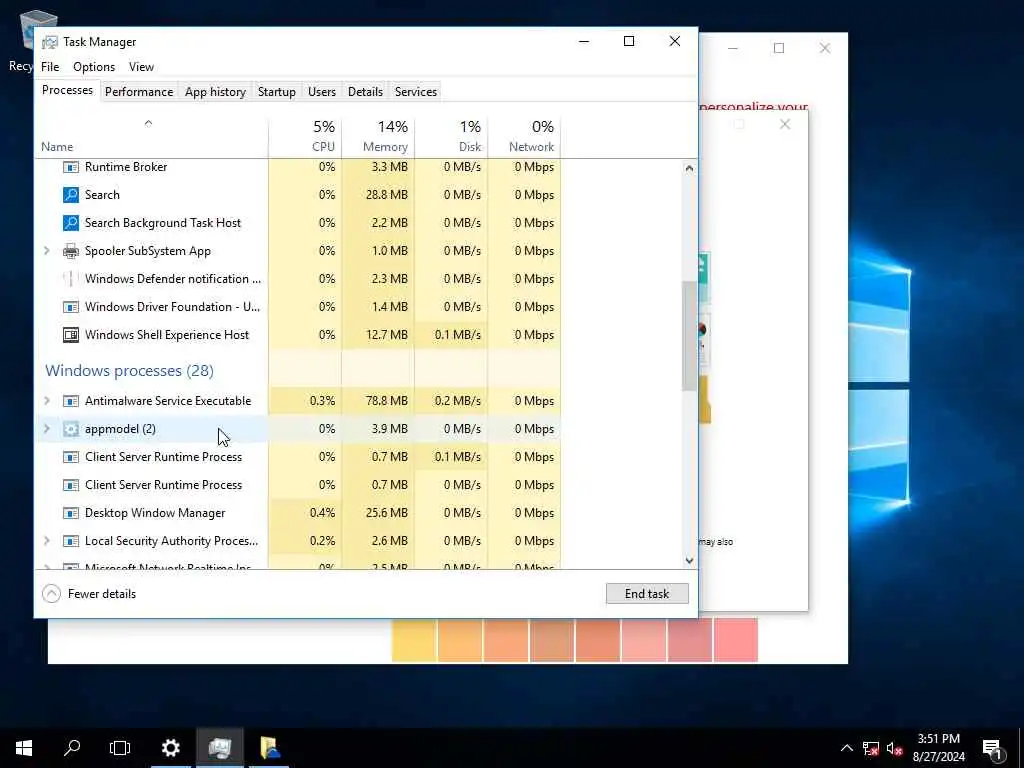Click the Local Security Authority Process icon

point(71,541)
